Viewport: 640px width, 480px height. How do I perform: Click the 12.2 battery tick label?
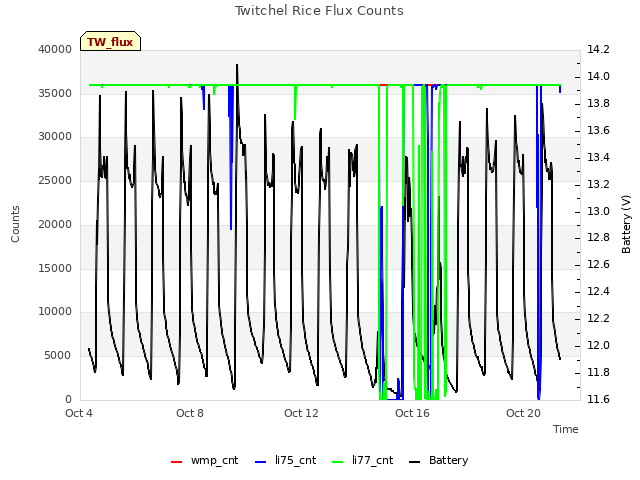[x=598, y=318]
